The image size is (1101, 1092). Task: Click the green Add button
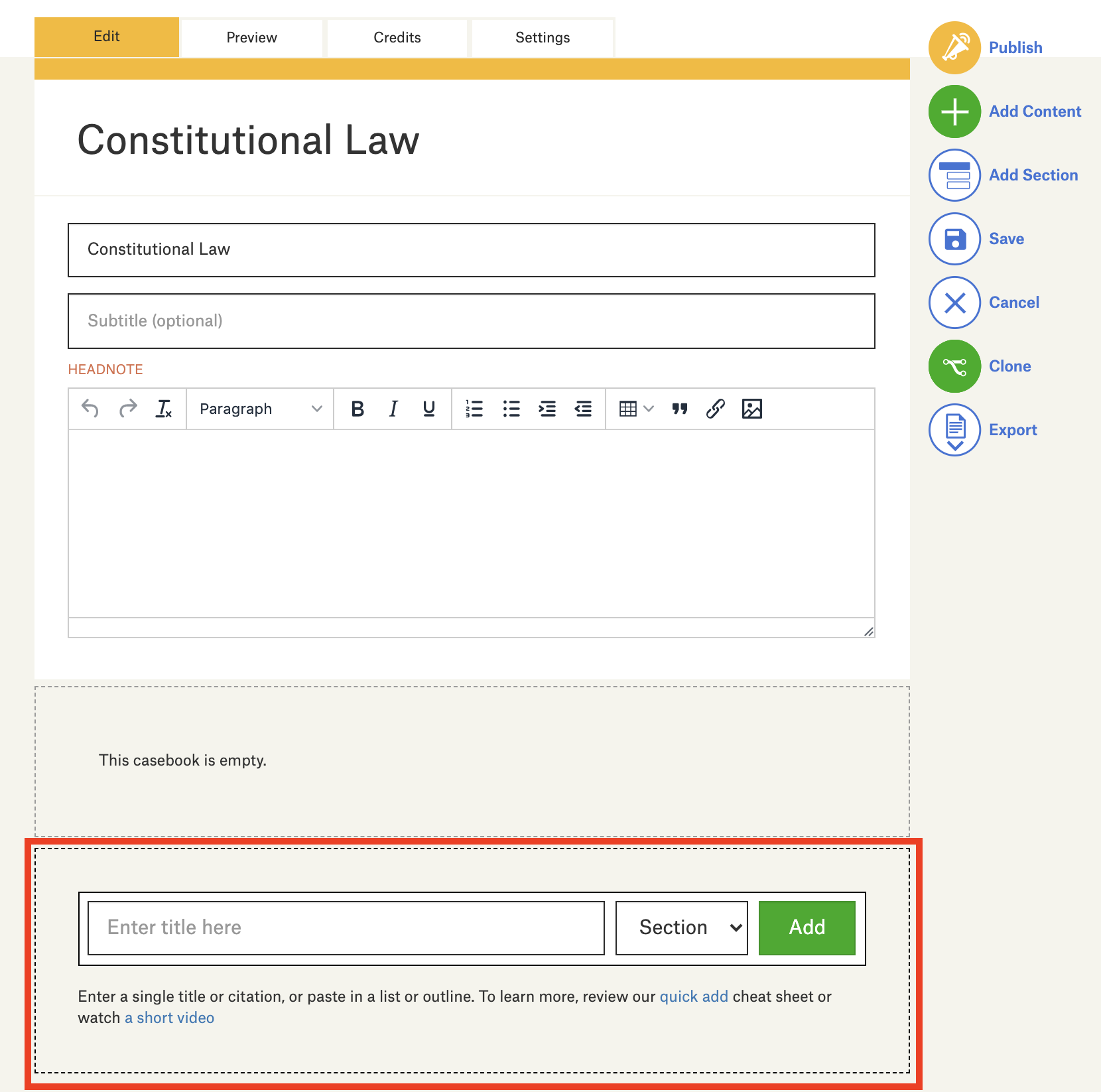tap(807, 927)
